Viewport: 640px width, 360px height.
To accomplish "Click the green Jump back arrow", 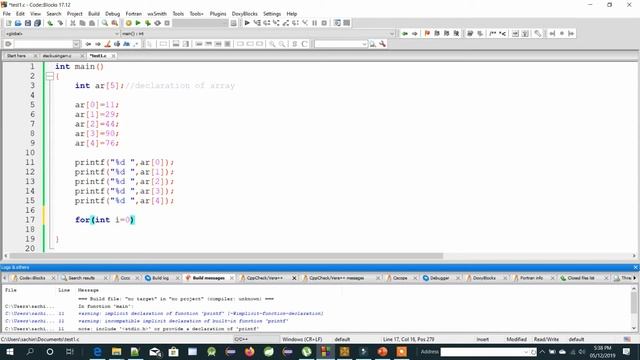I will click(x=405, y=33).
